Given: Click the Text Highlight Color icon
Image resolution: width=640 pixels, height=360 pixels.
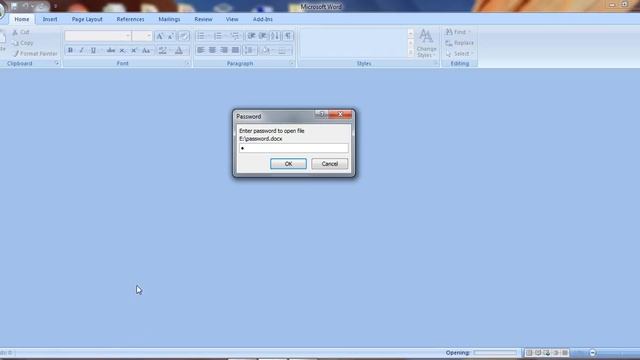Looking at the screenshot, I should (x=162, y=50).
